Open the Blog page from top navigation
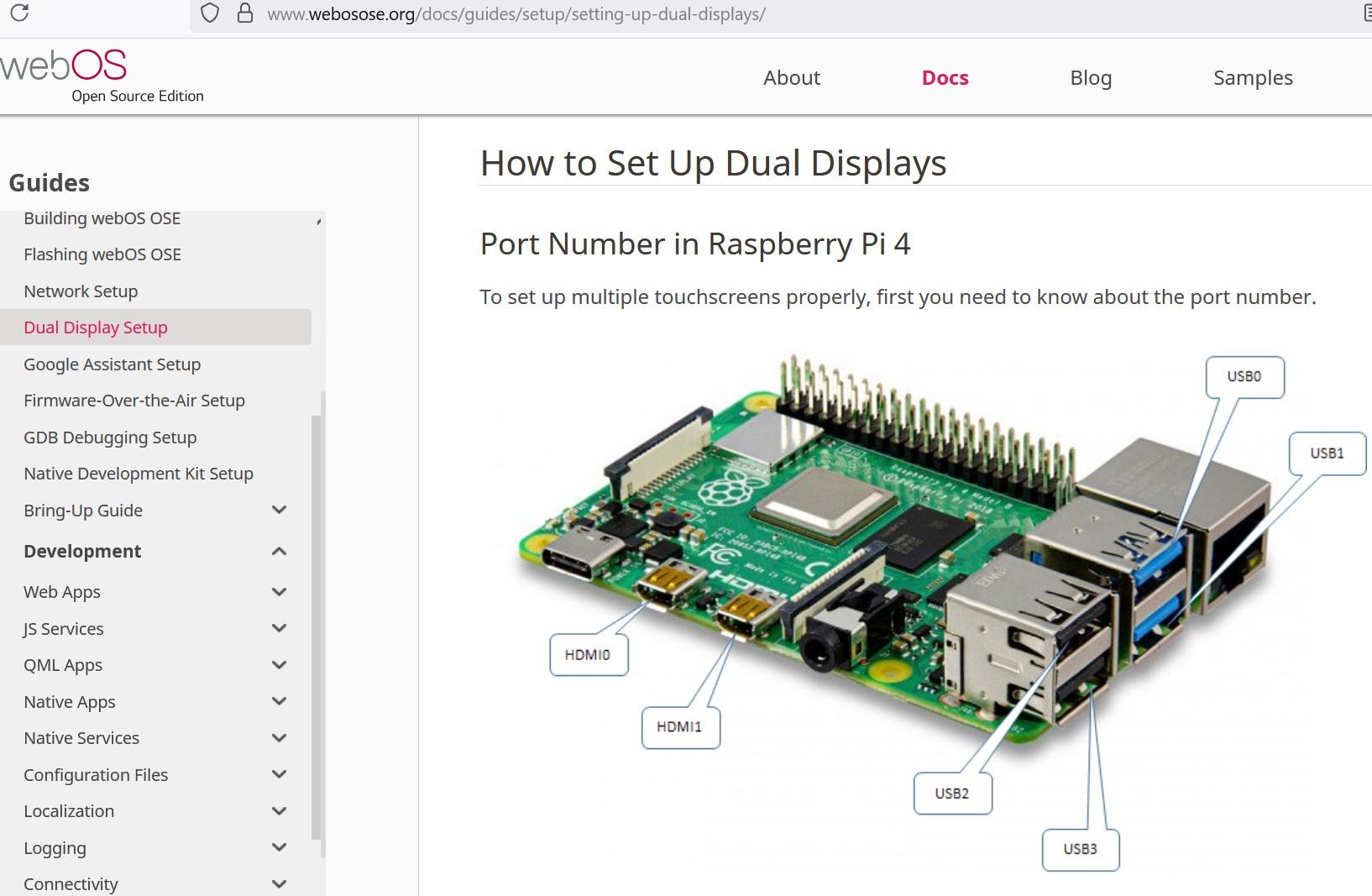Screen dimensions: 1372x896 [1091, 78]
